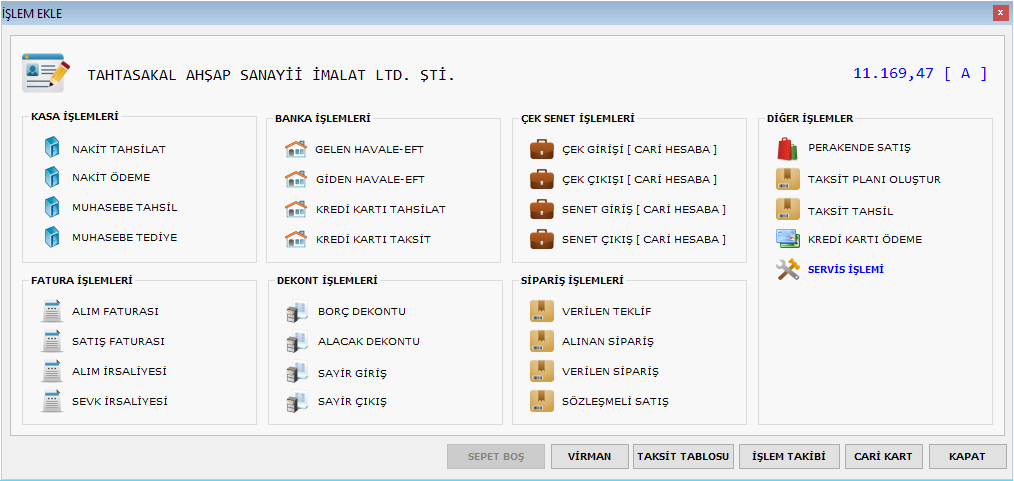This screenshot has width=1014, height=481.
Task: Open the Taksit Tablosu button
Action: click(684, 456)
